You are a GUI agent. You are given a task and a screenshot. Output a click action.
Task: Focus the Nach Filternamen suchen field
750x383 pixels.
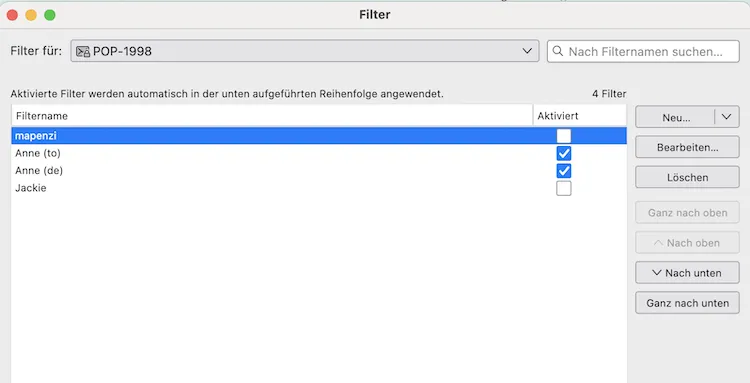(x=643, y=51)
